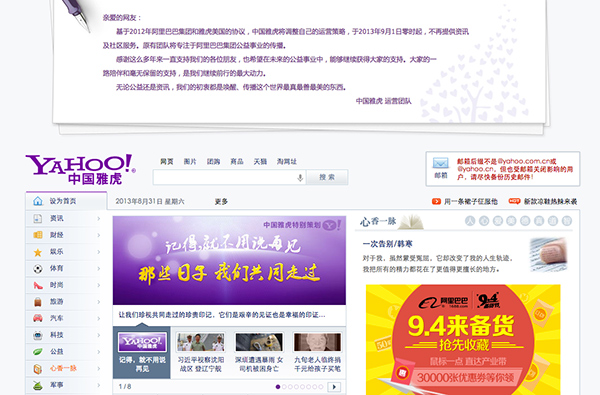The image size is (600, 395).
Task: Click the red car 汽车 icon
Action: coord(38,318)
